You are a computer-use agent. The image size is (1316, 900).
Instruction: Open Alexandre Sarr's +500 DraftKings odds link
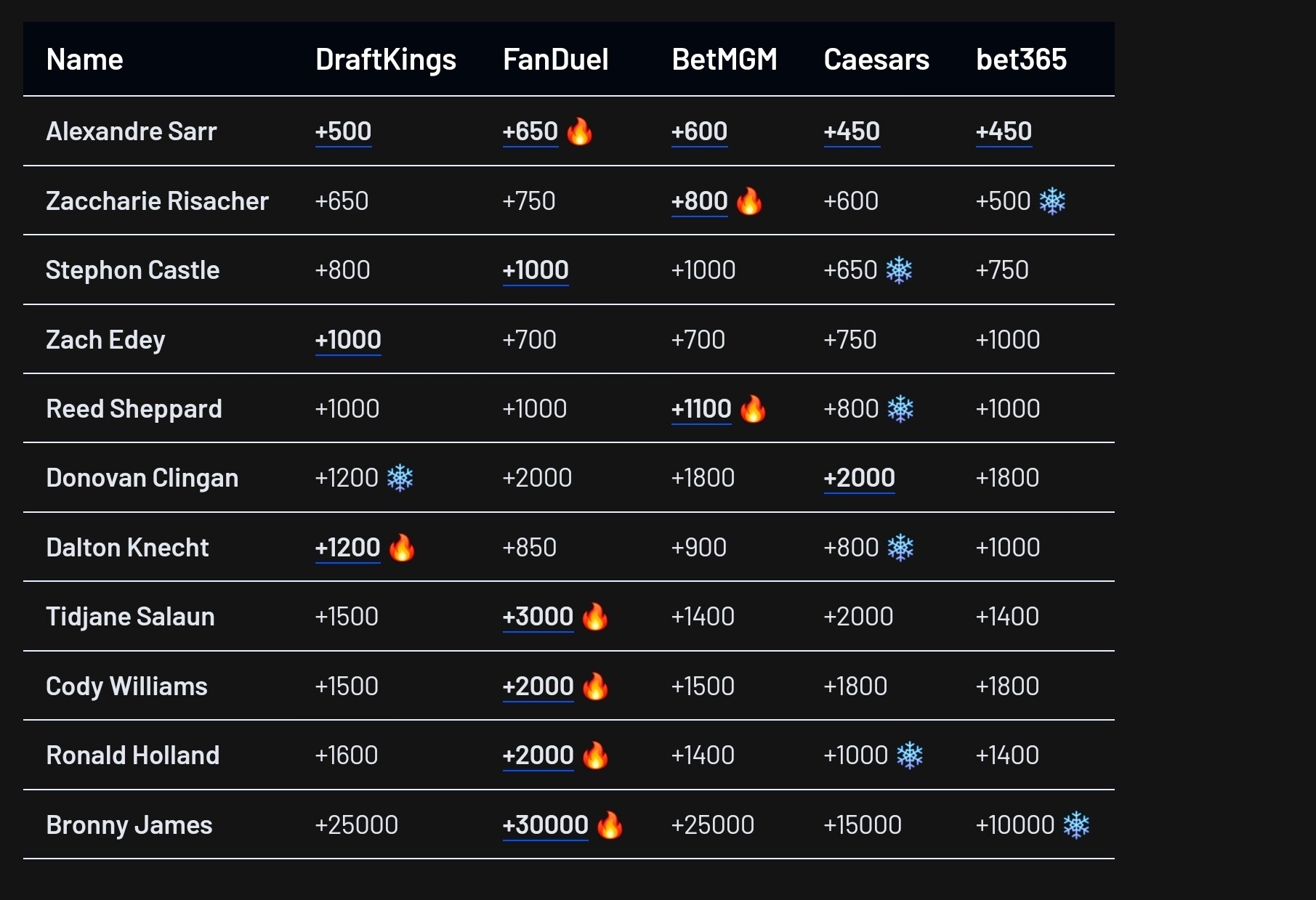click(x=343, y=131)
